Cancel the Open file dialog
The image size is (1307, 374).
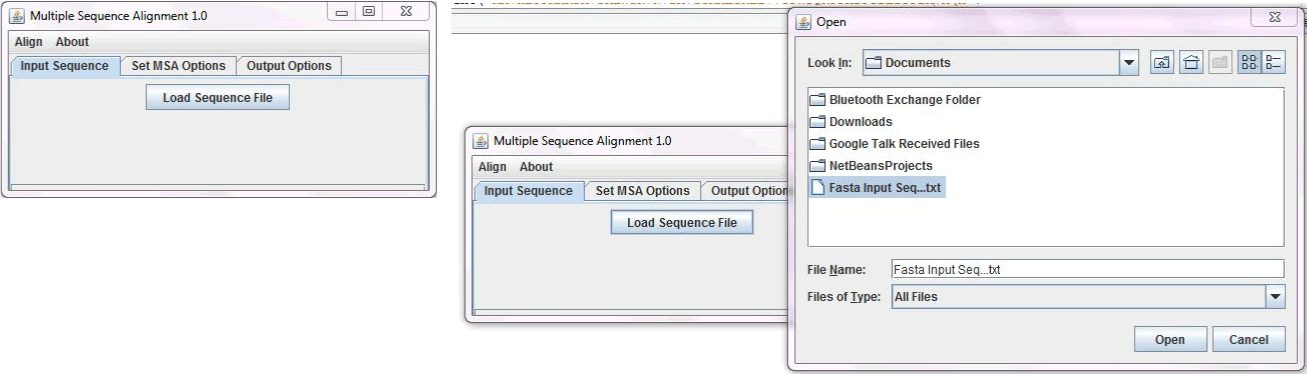click(x=1248, y=340)
